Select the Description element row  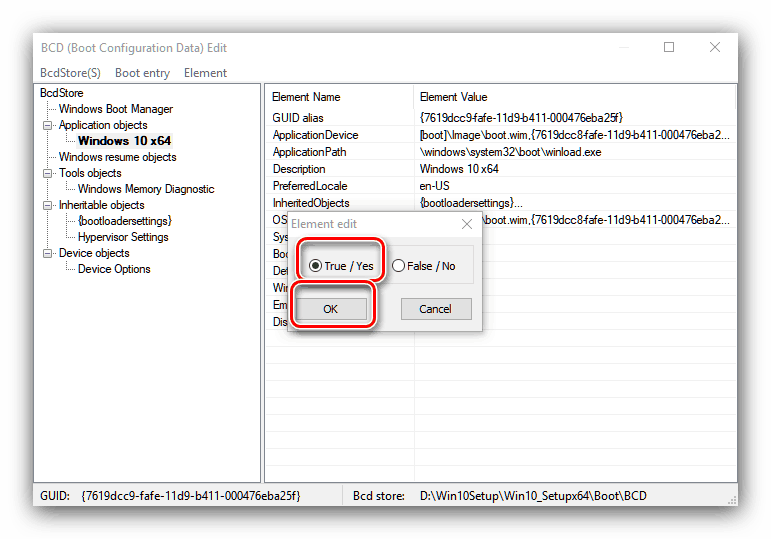501,169
